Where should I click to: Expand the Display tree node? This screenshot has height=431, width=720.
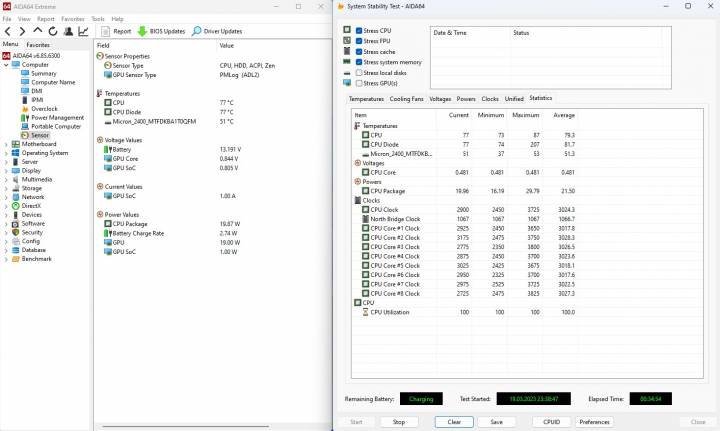tap(6, 171)
